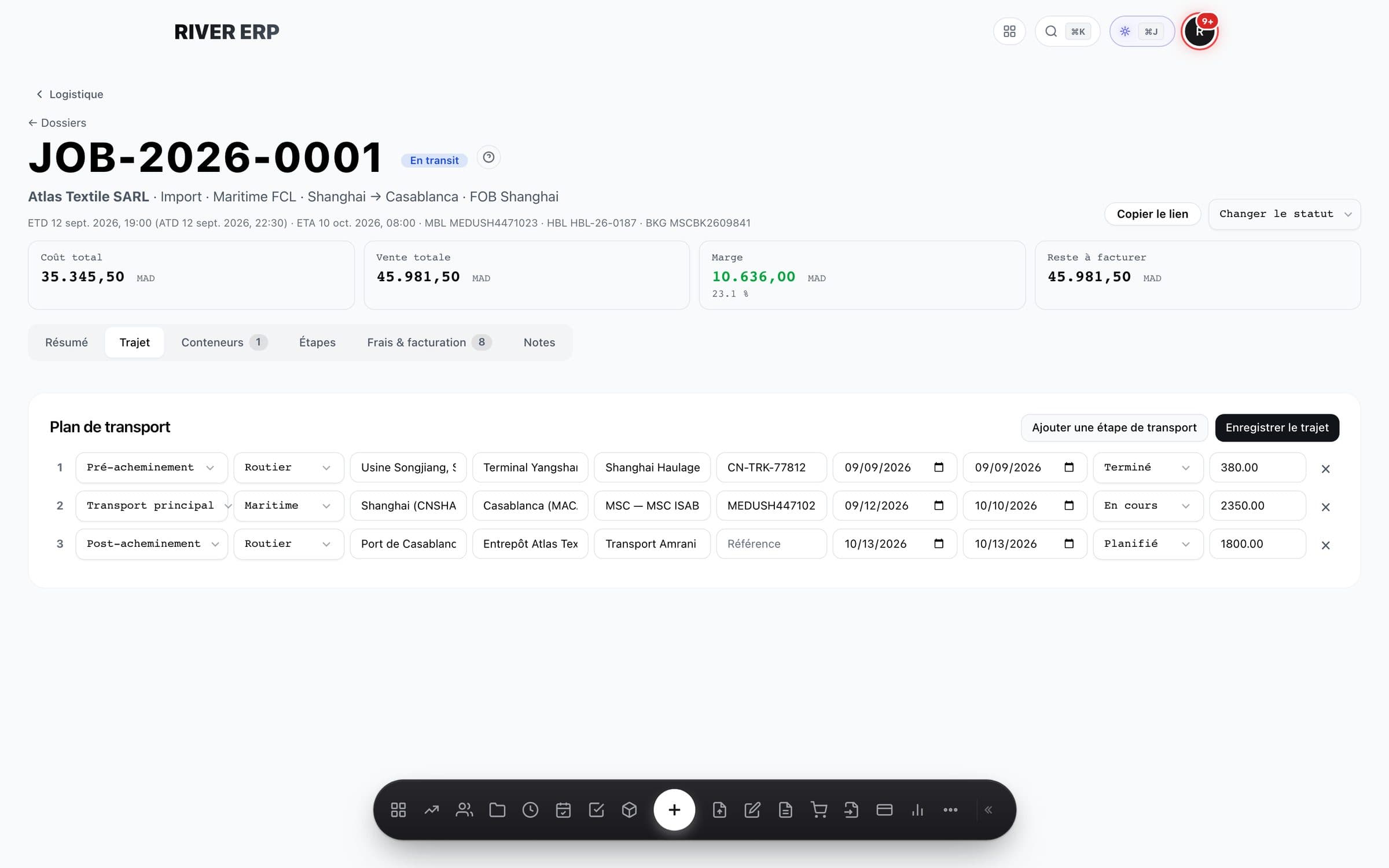Open the file upload icon in dock
Viewport: 1389px width, 868px height.
pyautogui.click(x=719, y=810)
